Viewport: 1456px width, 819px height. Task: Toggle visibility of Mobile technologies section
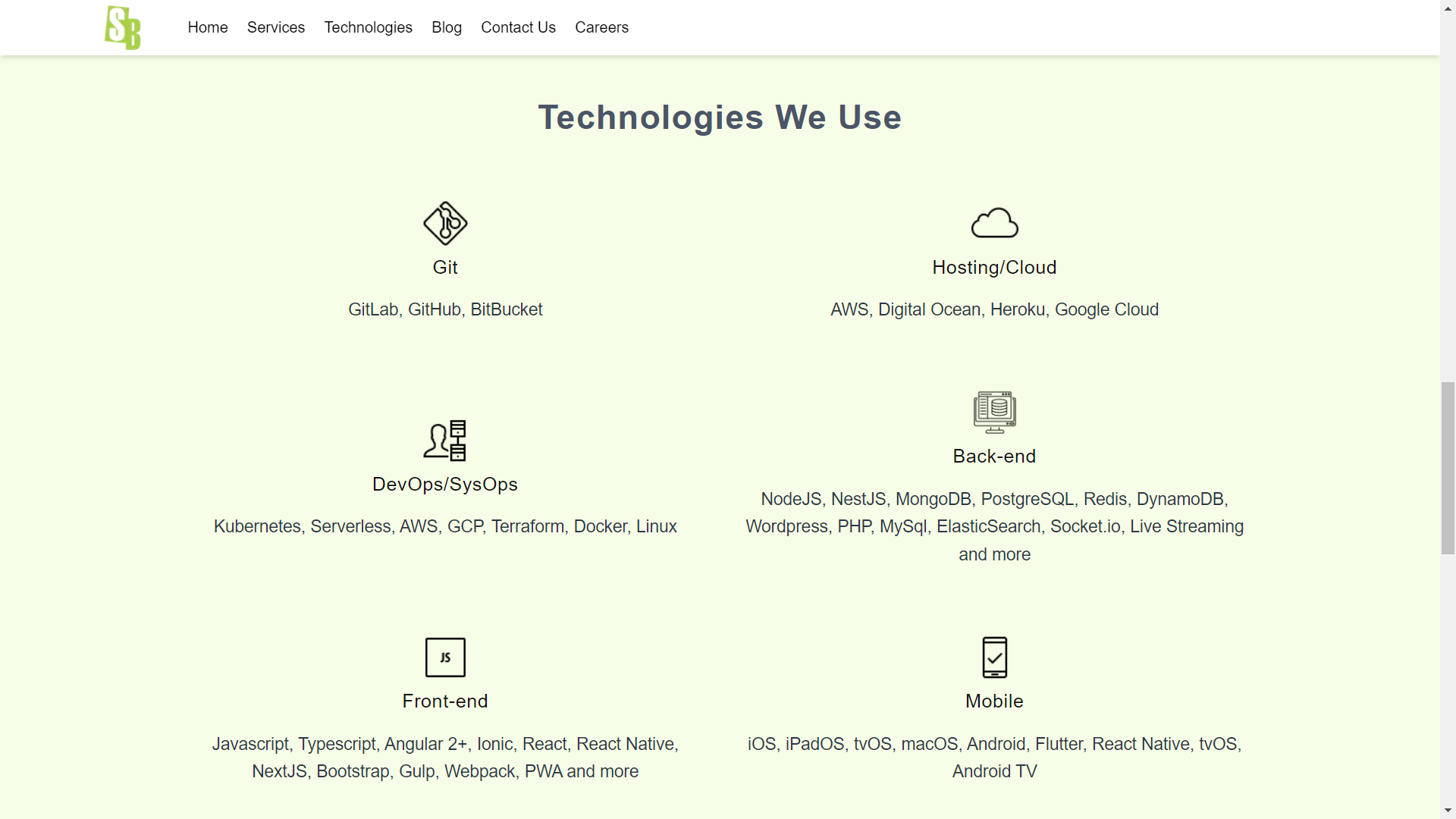[x=994, y=701]
